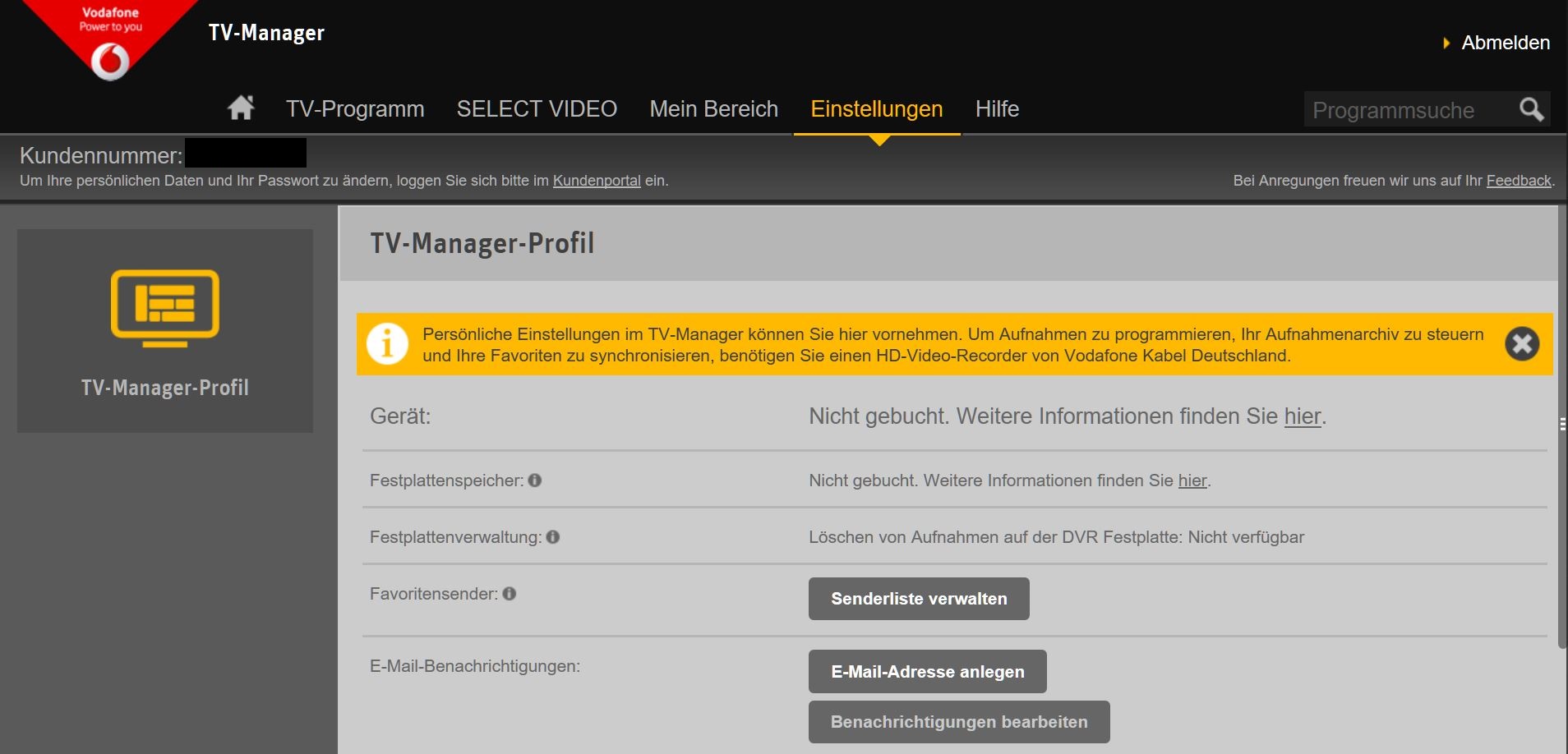Click the TV-Manager title text
Viewport: 1568px width, 754px height.
pos(266,33)
